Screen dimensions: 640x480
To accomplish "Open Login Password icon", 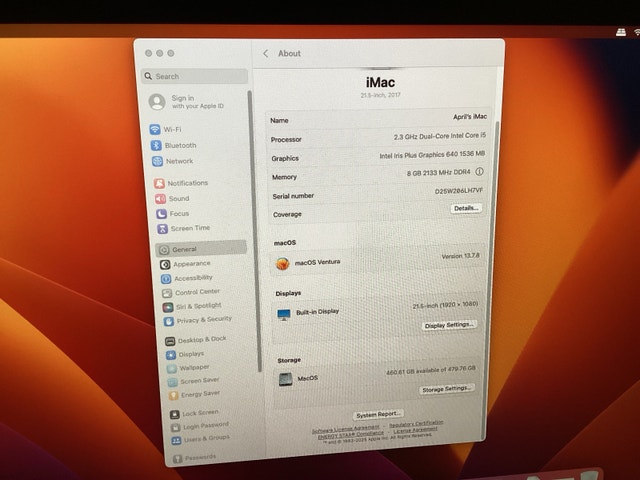I will click(176, 427).
